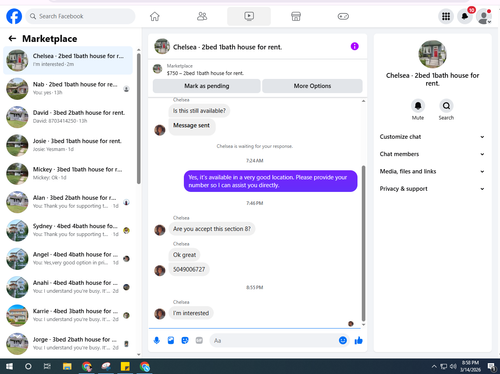Viewport: 500px width, 374px height.
Task: Open Jorge 3bed 2bath house conversation
Action: coord(68,344)
